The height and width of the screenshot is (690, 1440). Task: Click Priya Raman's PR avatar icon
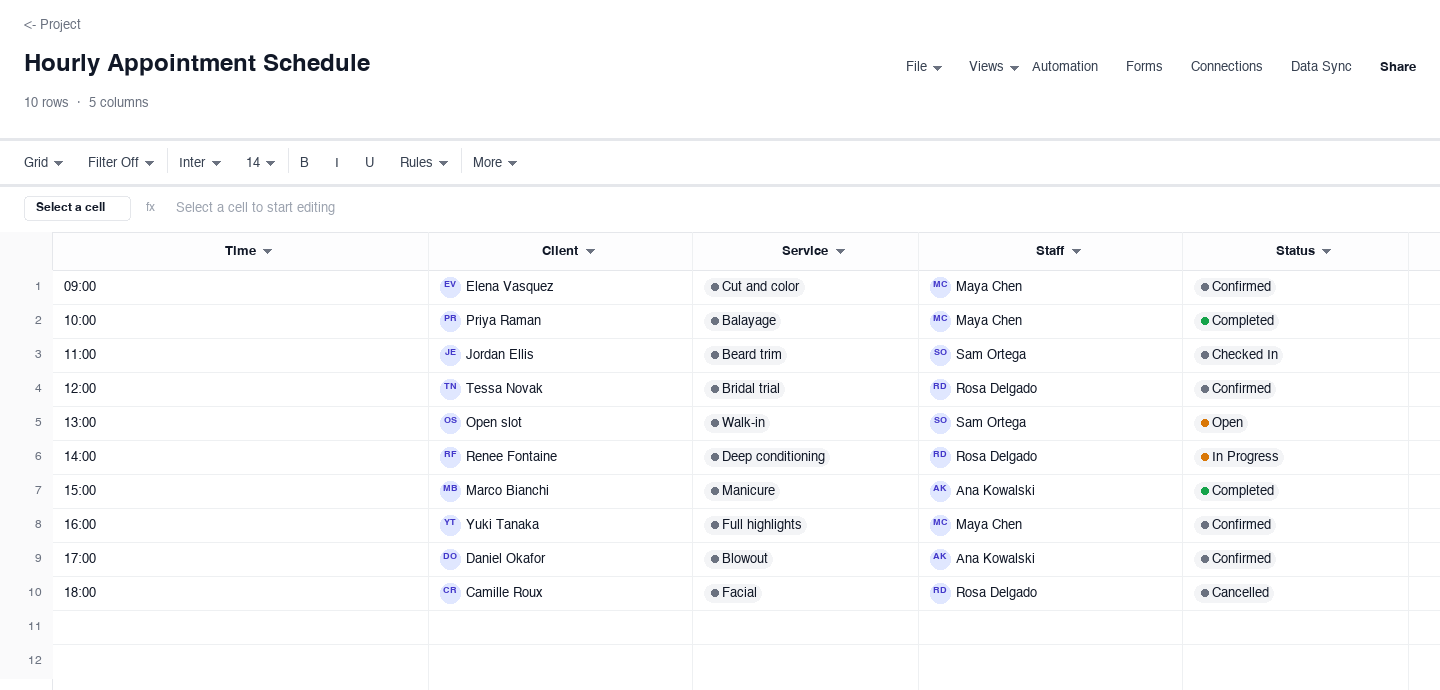pos(450,321)
